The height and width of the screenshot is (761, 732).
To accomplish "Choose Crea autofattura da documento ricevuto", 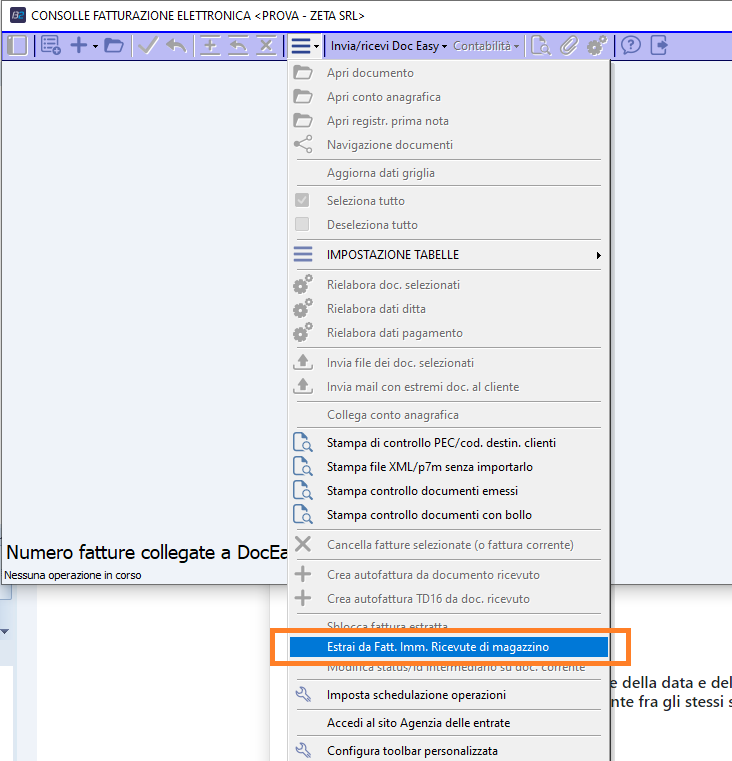I will [449, 575].
